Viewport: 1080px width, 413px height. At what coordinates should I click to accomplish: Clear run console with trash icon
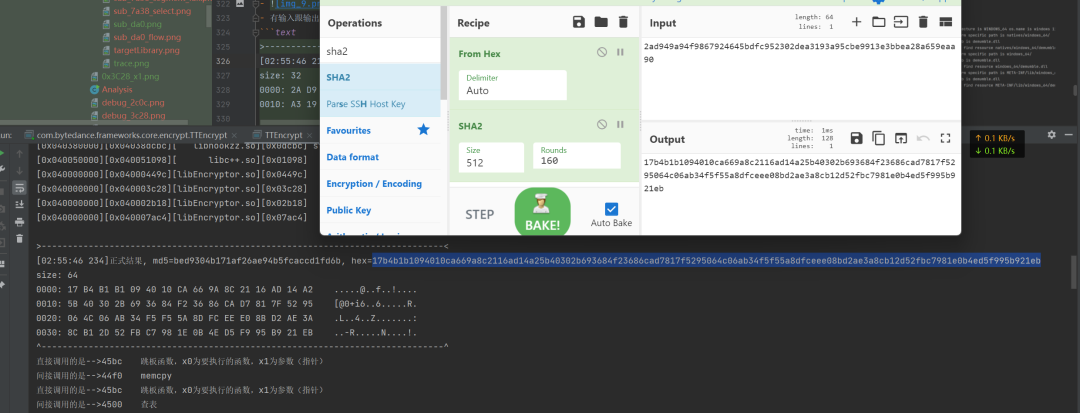coord(19,239)
